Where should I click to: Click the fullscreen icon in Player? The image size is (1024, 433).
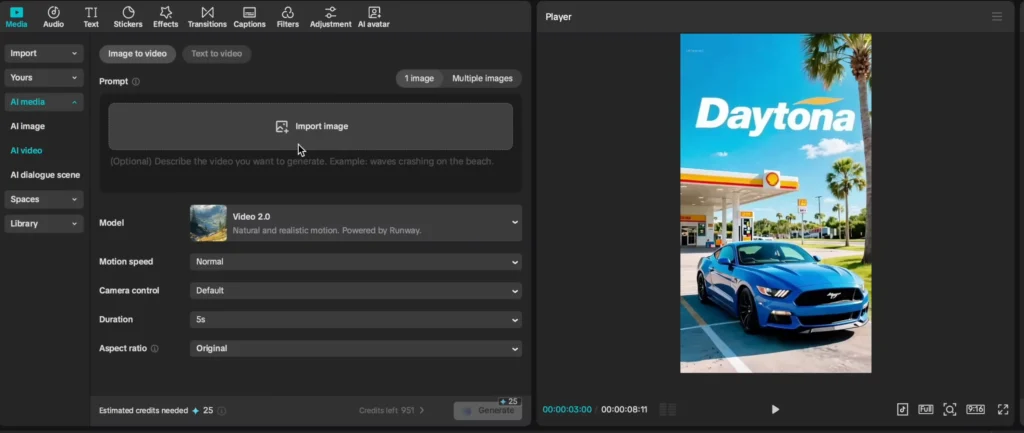pyautogui.click(x=1003, y=409)
